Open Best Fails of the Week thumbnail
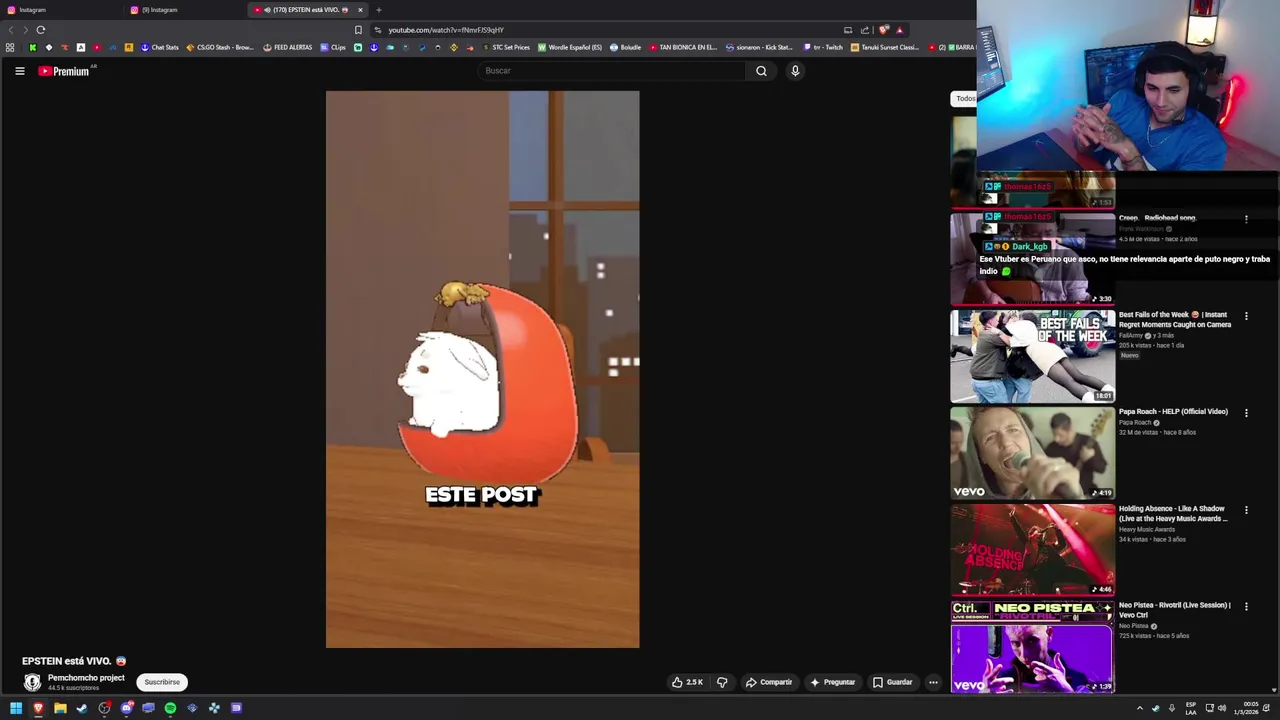The height and width of the screenshot is (720, 1280). (1032, 356)
